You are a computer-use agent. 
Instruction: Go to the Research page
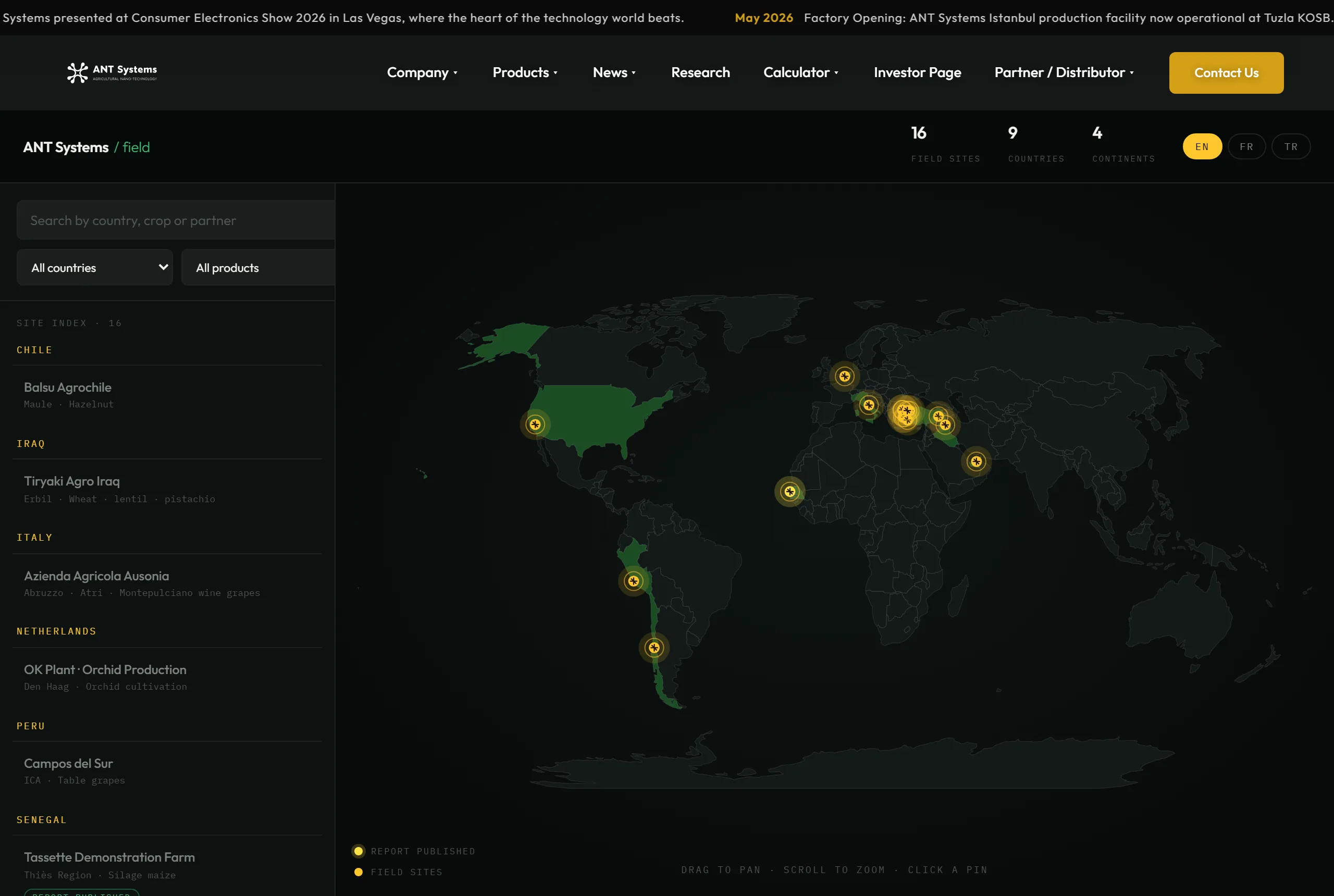pyautogui.click(x=701, y=72)
